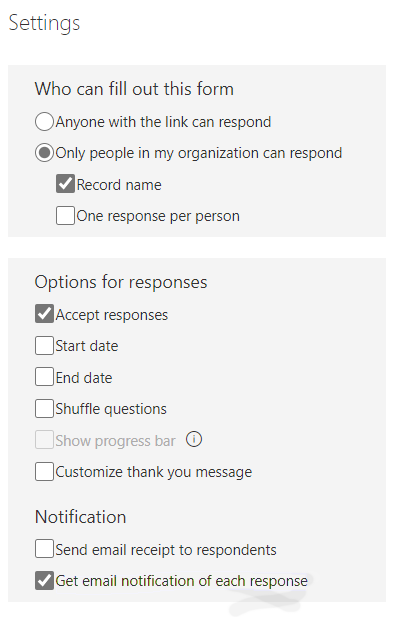Uncheck the Record name checkbox
This screenshot has height=617, width=401.
point(65,184)
